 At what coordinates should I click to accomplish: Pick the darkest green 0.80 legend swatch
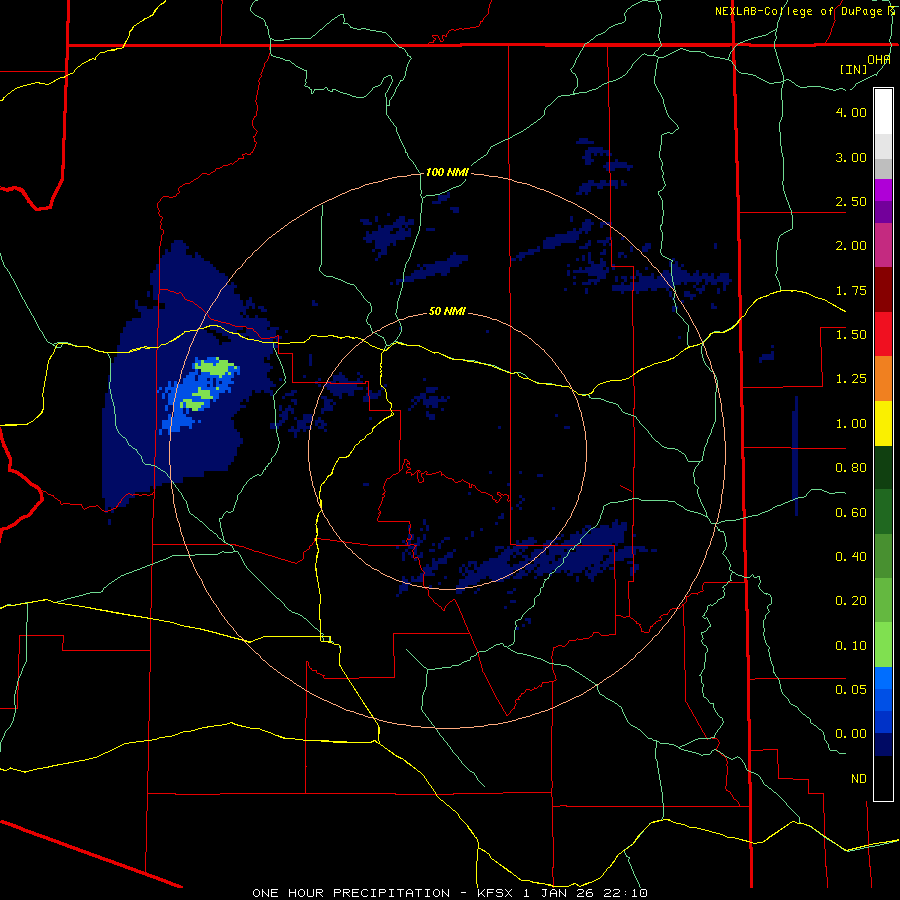coord(883,467)
